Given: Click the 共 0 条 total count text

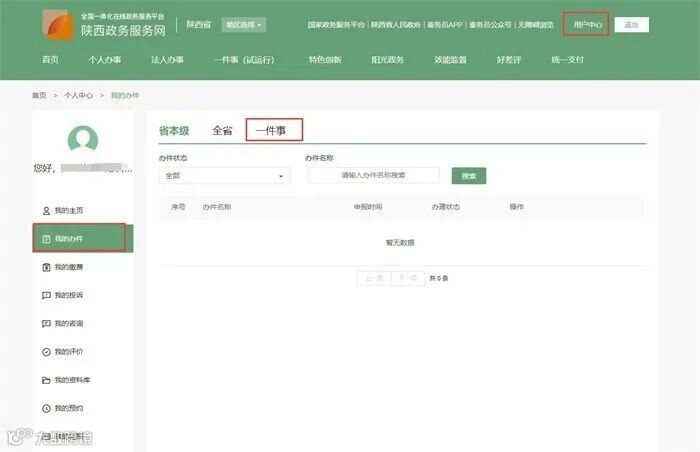Looking at the screenshot, I should pyautogui.click(x=439, y=278).
